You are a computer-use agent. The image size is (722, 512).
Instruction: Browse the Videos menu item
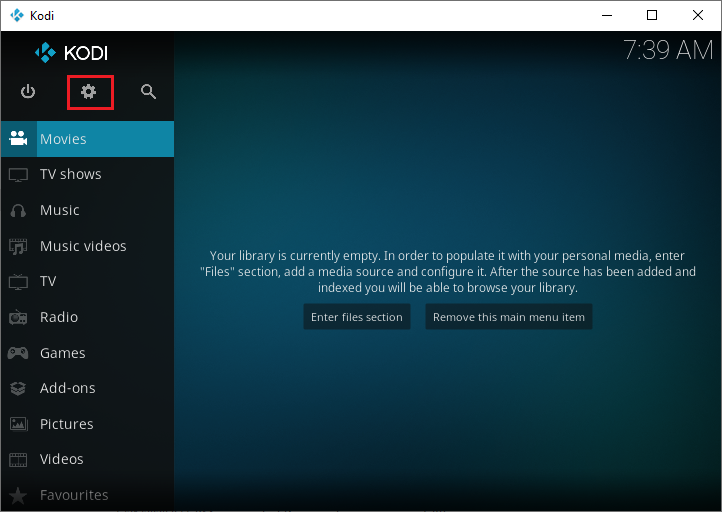click(87, 460)
